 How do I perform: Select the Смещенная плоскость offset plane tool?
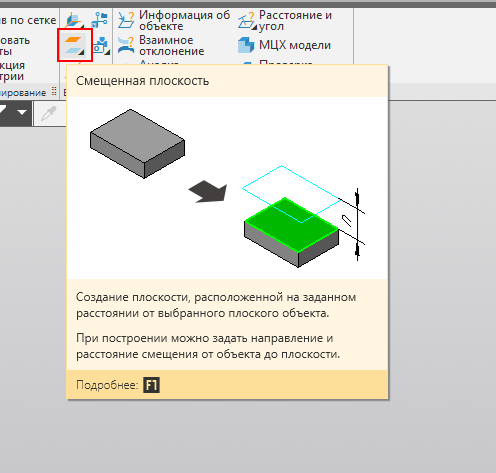[75, 45]
